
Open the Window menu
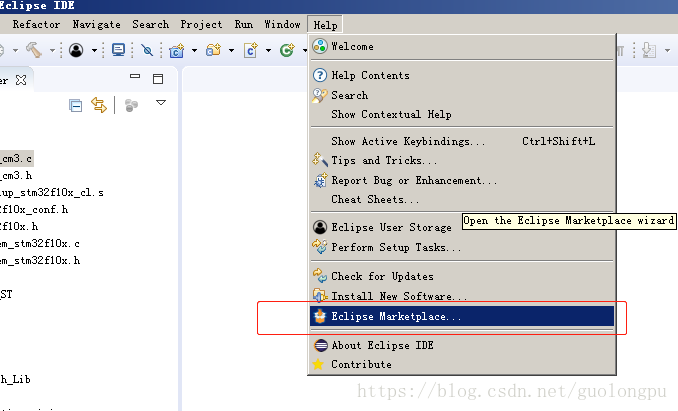[282, 24]
